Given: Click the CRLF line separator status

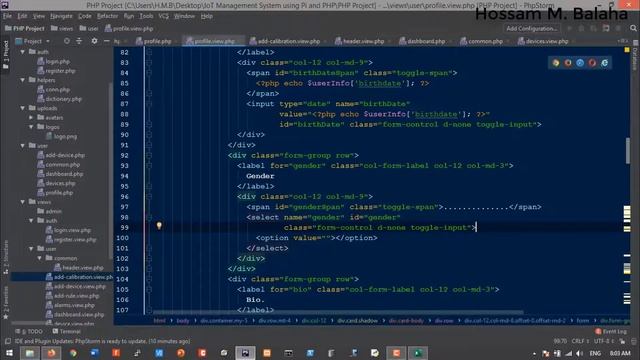Looking at the screenshot, I should click(580, 341).
